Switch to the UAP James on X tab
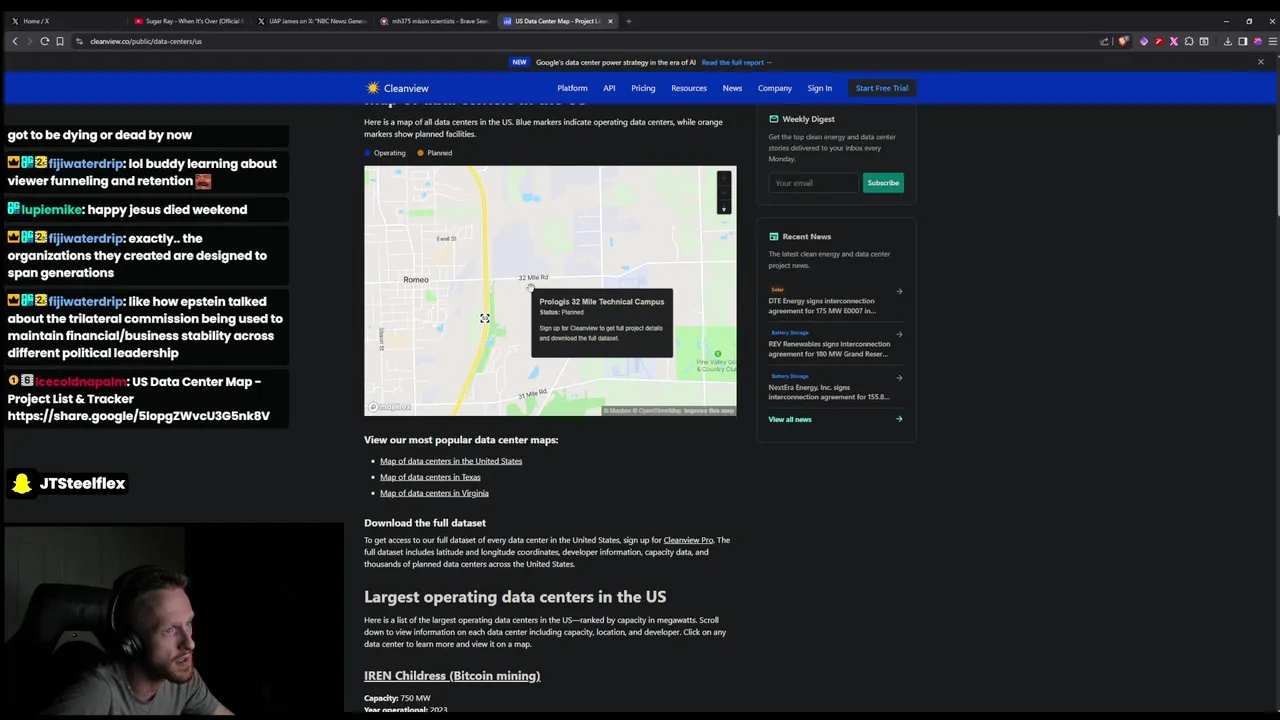1280x720 pixels. pyautogui.click(x=311, y=21)
